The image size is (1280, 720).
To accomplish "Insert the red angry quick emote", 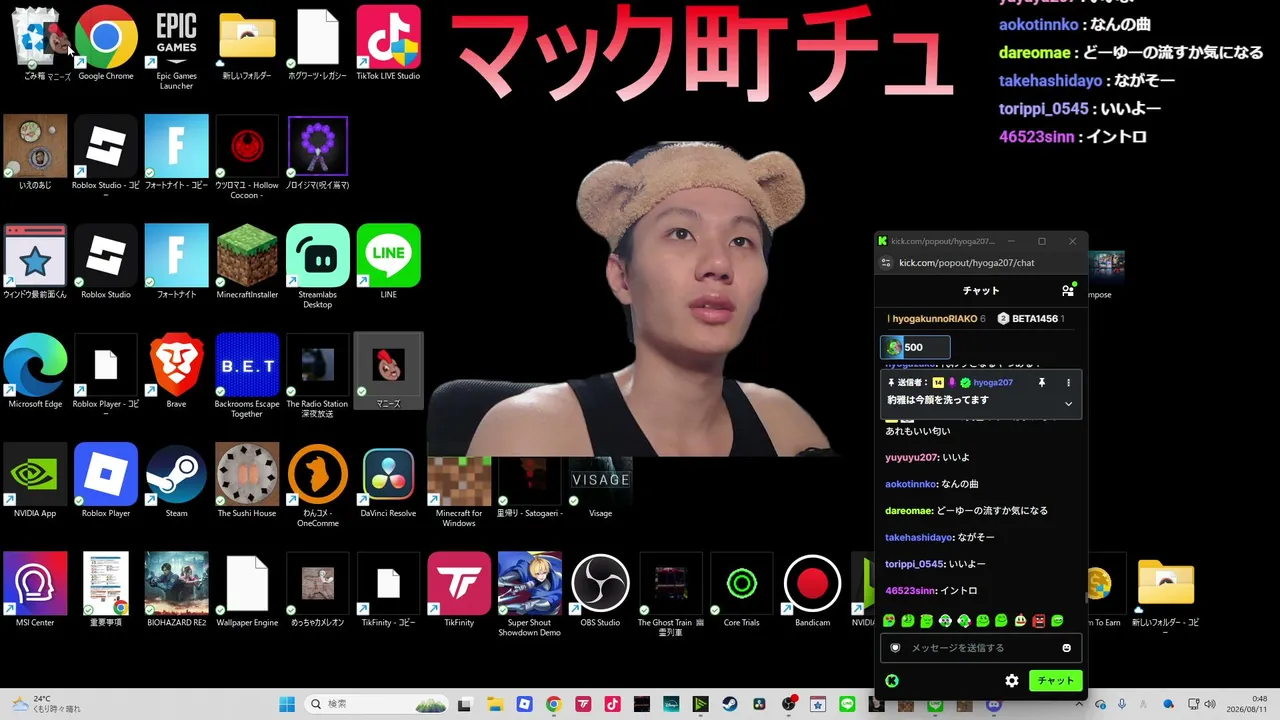I will tap(1038, 621).
